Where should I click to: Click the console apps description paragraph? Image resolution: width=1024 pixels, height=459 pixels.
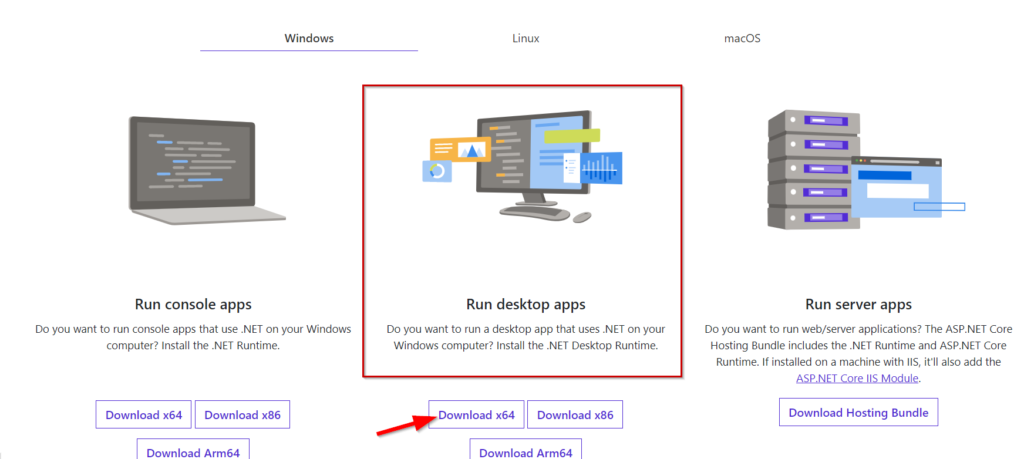click(193, 337)
